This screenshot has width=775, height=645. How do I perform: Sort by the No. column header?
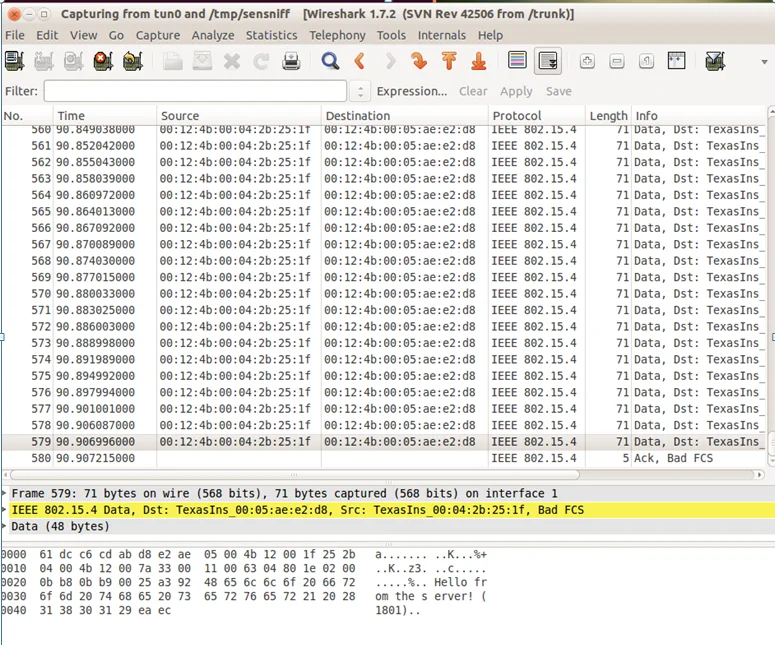27,116
